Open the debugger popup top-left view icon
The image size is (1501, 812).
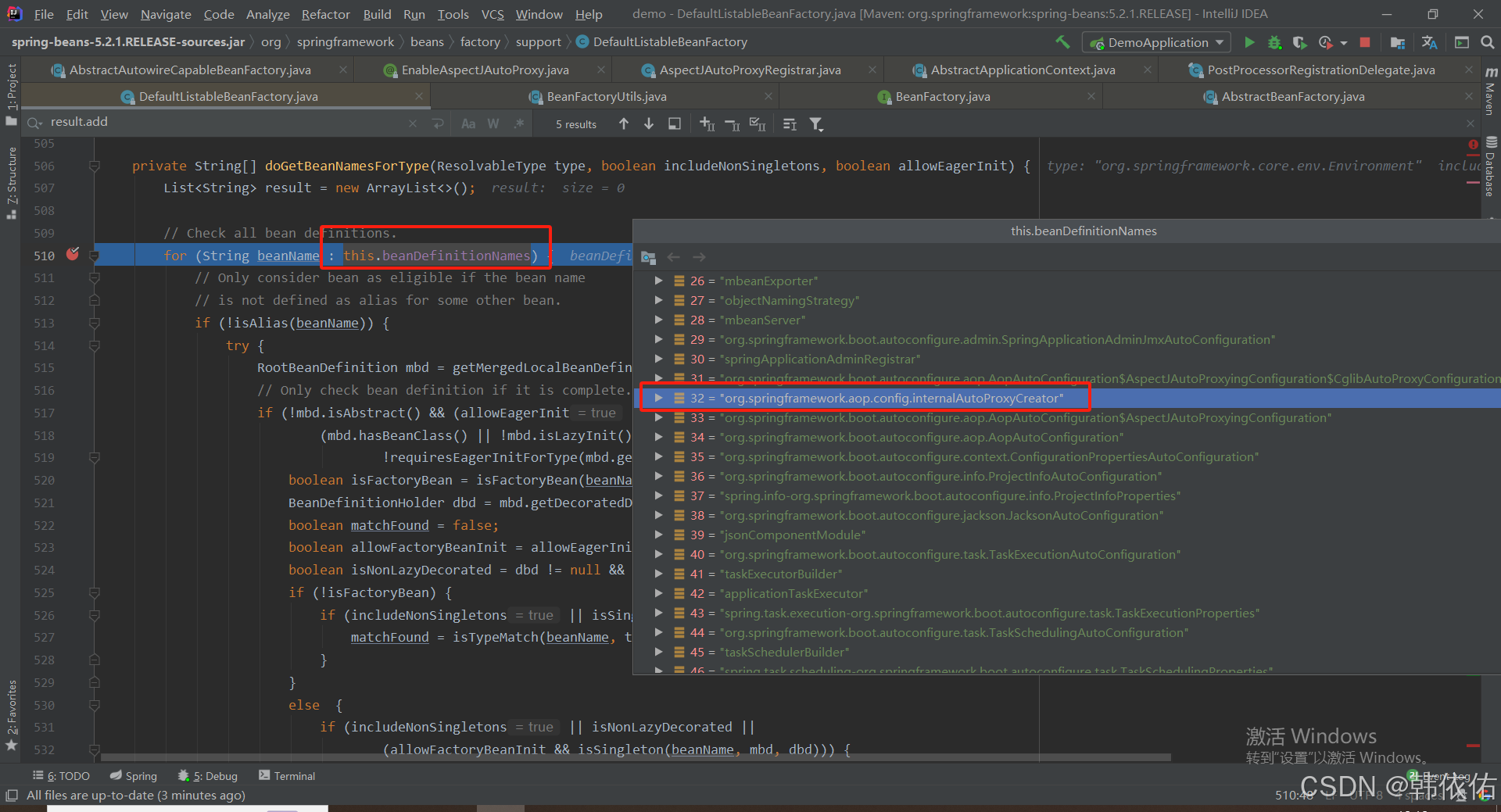pyautogui.click(x=648, y=257)
